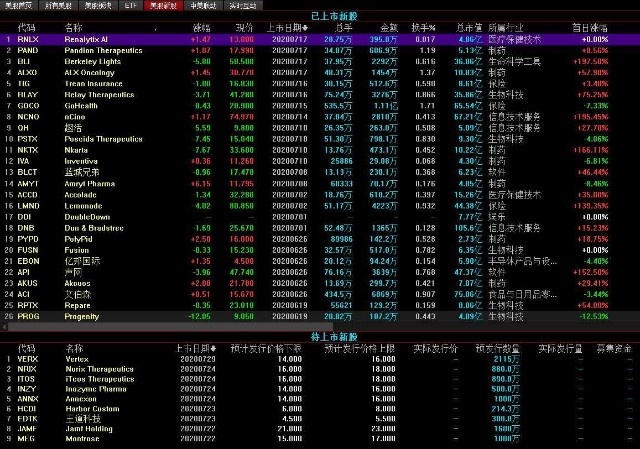Sort listed table by 涨幅 column header
This screenshot has width=640, height=449.
(x=202, y=28)
